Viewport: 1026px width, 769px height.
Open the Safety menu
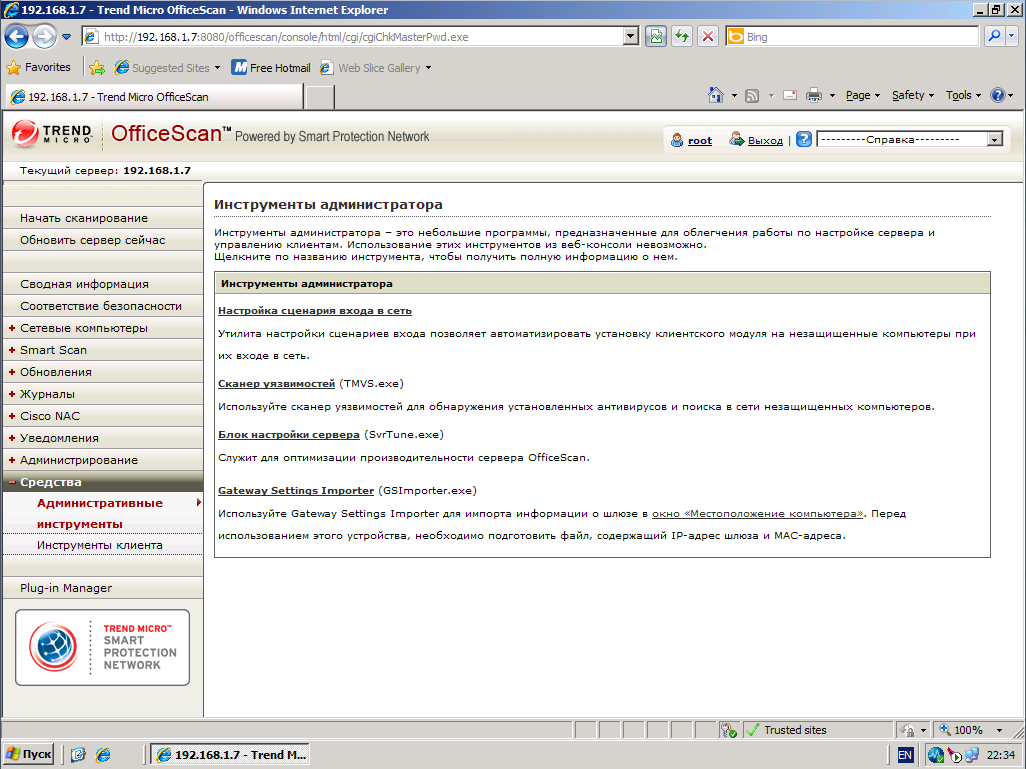coord(913,96)
